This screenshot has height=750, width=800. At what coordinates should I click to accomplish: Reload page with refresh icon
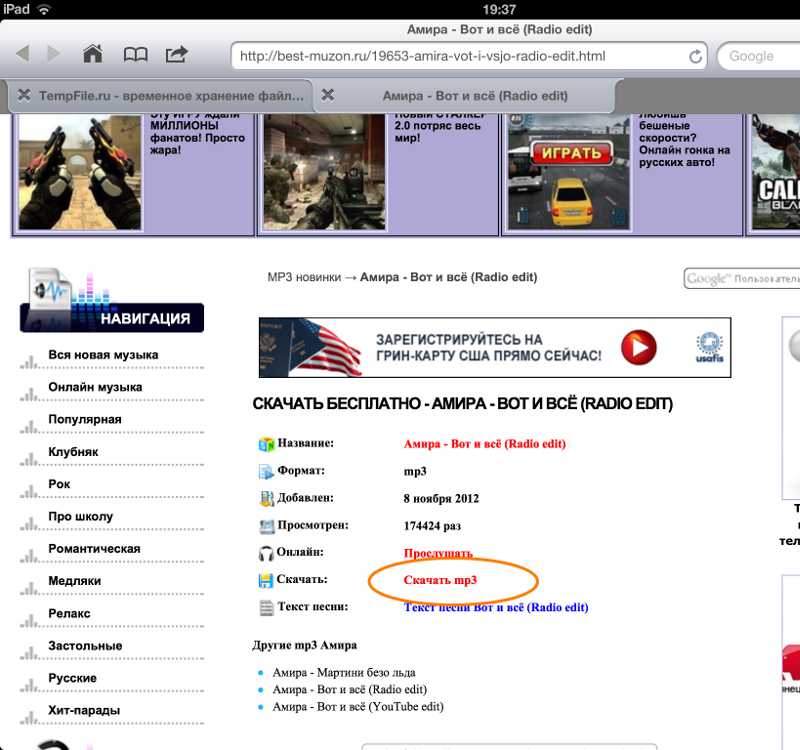[x=695, y=56]
